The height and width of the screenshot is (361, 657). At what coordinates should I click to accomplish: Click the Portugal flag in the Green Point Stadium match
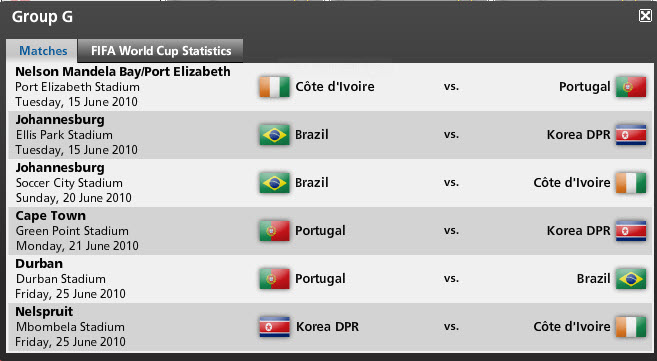tap(274, 231)
